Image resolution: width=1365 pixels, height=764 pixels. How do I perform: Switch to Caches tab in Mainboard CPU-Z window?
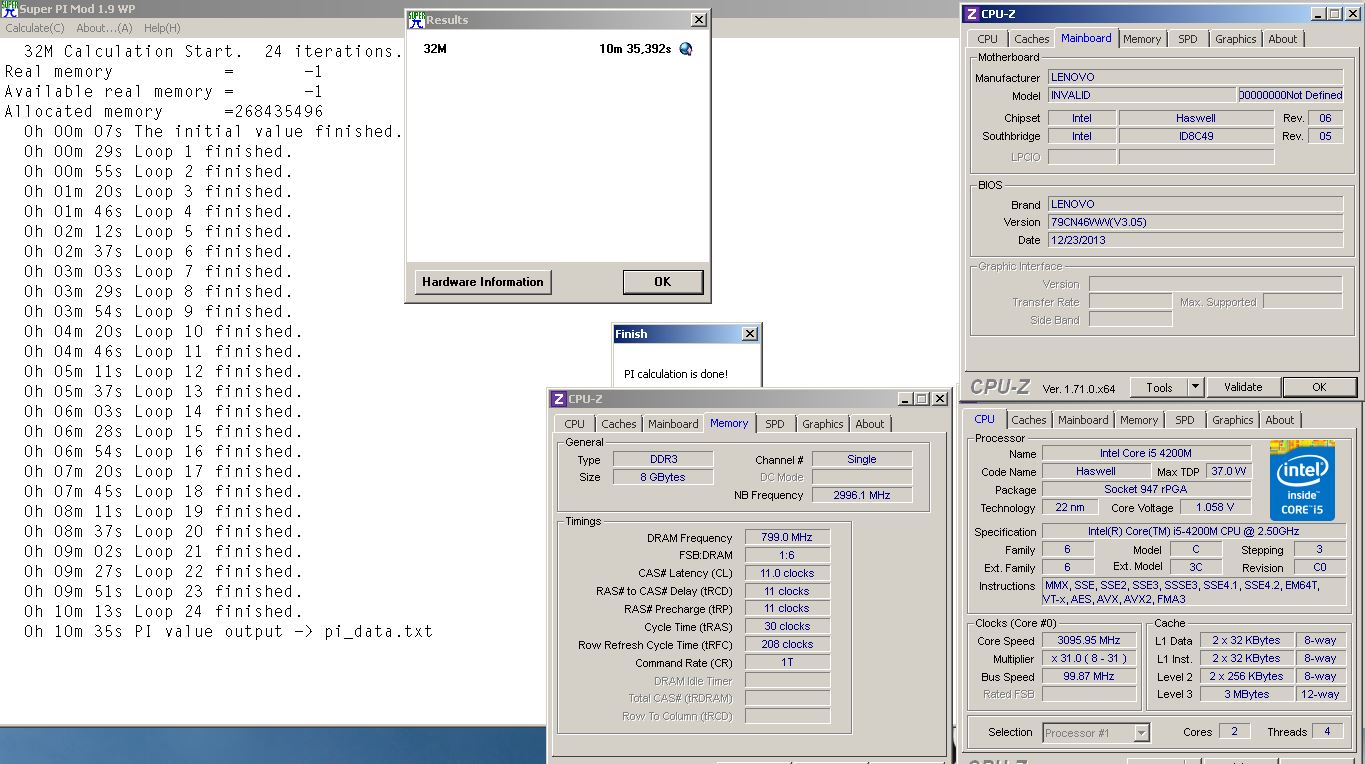point(1032,39)
